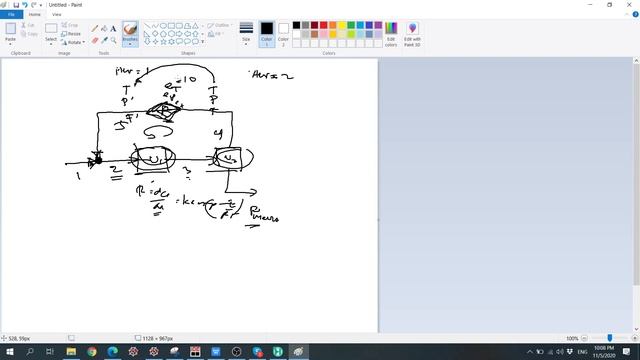Open Google Chrome from taskbar
Viewport: 640px width, 360px height.
[x=92, y=351]
